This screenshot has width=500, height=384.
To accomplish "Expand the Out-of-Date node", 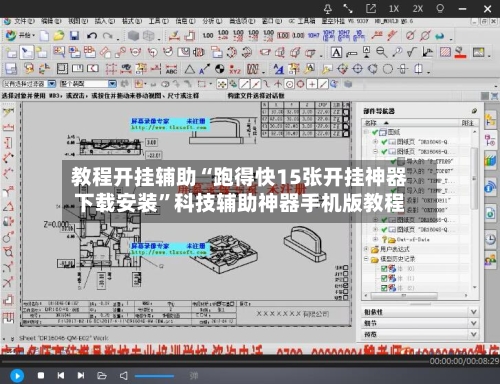I will [375, 239].
